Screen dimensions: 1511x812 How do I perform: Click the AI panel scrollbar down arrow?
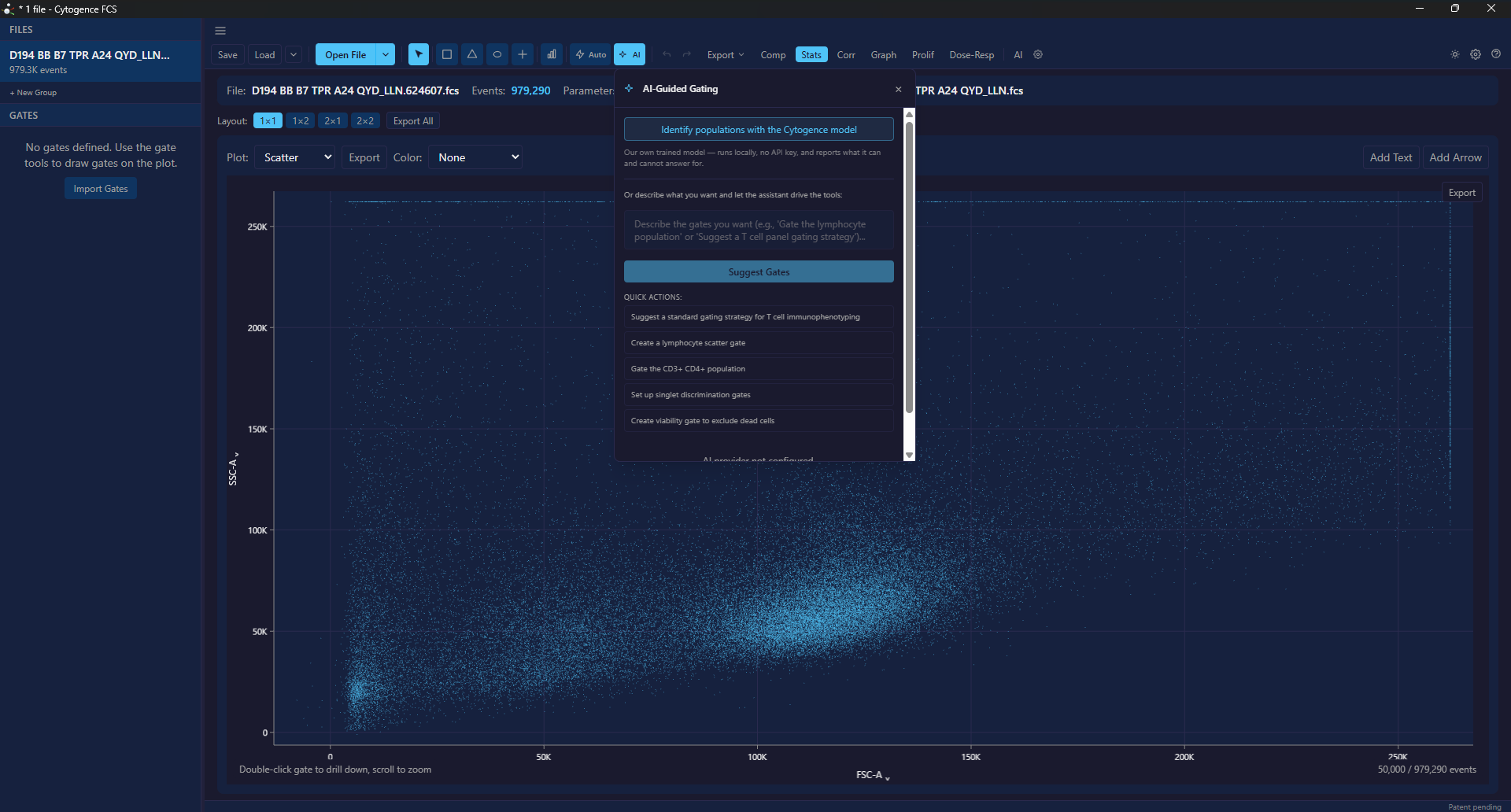[x=909, y=456]
